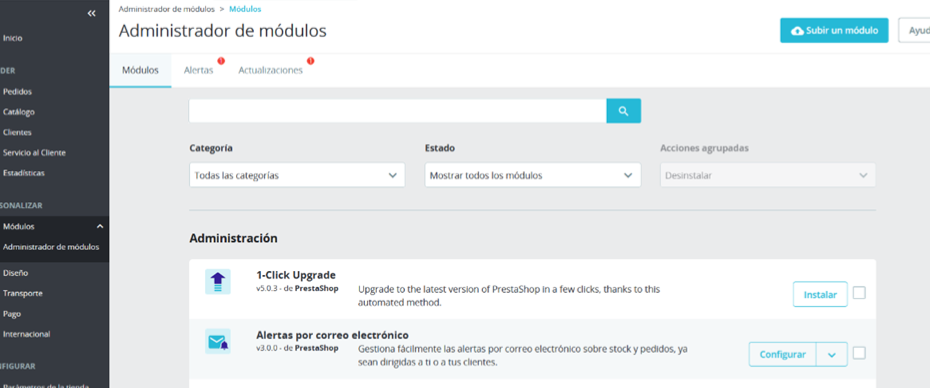
Task: Click the red badge on Actualizaciones
Action: (x=310, y=61)
